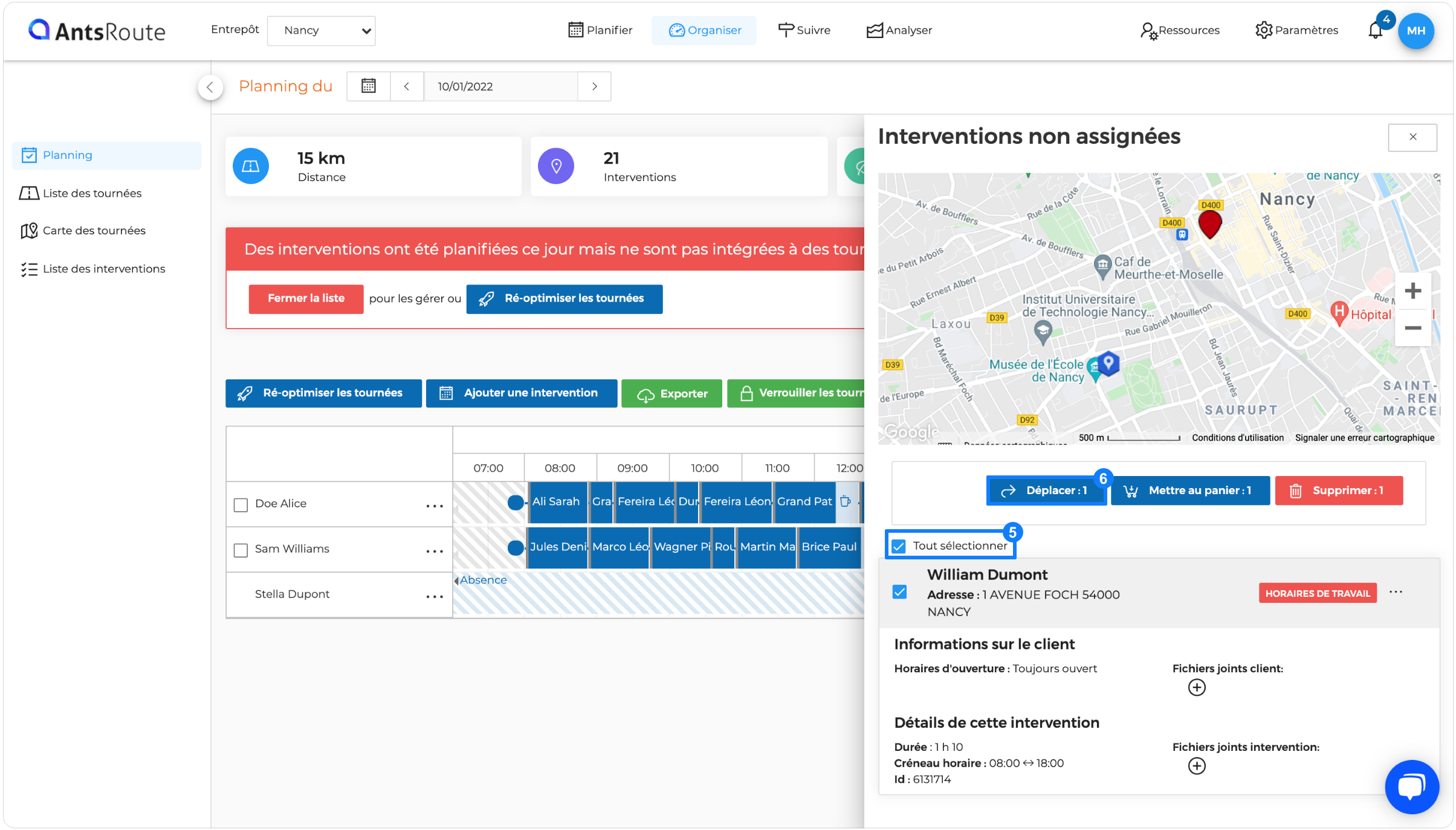The width and height of the screenshot is (1456, 830).
Task: Open Stella Dupont's route options dots
Action: tap(435, 596)
